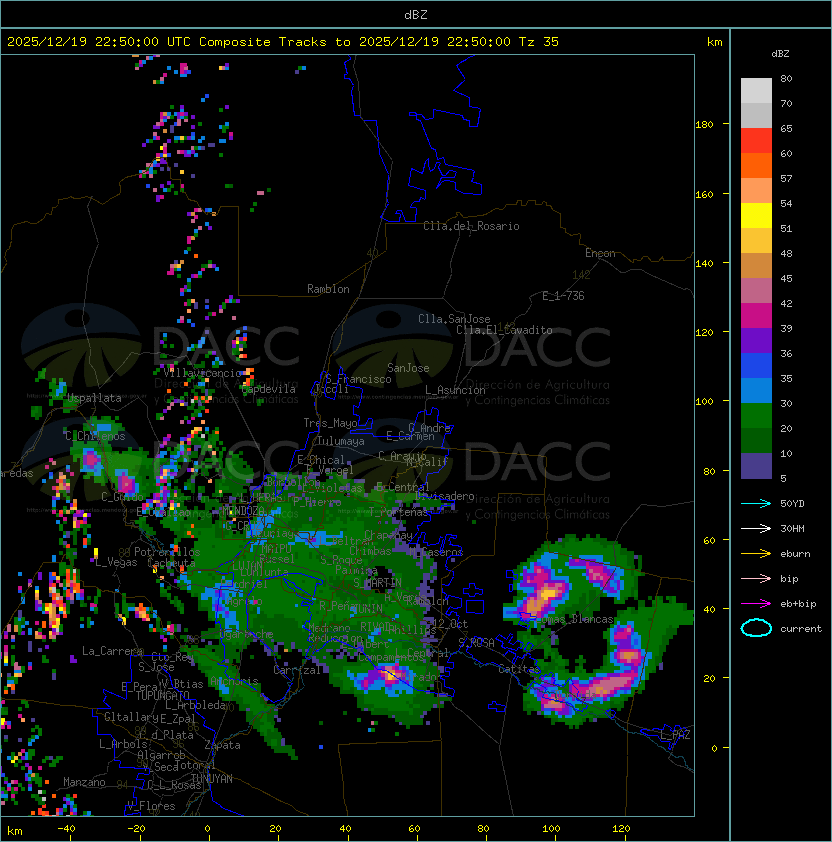Screen dimensions: 832x842
Task: Select the green swatch between 30 and 20
Action: point(756,416)
